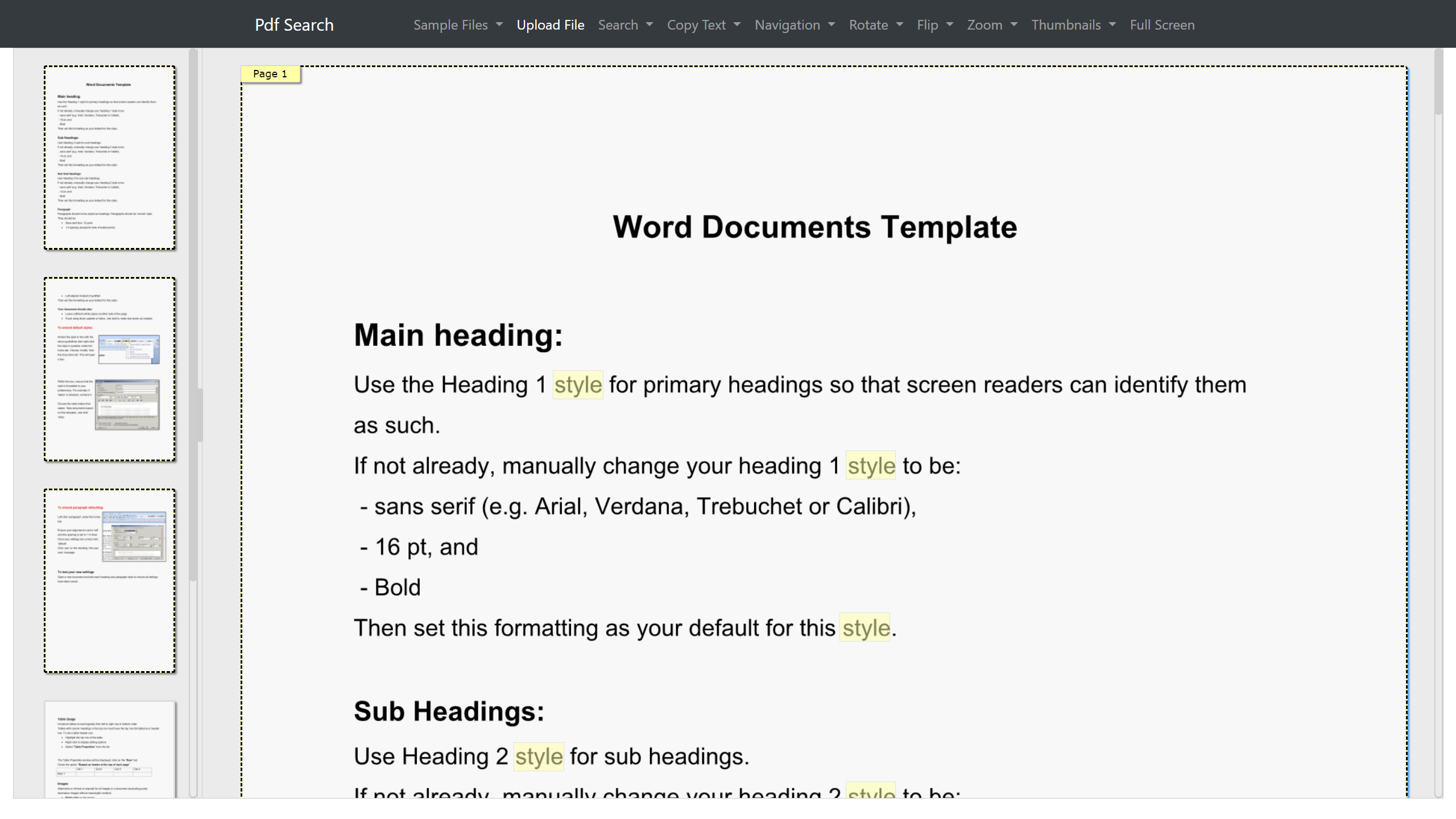The height and width of the screenshot is (819, 1456).
Task: Click highlighted 'style' before 'to be:' under Main heading
Action: (x=871, y=466)
